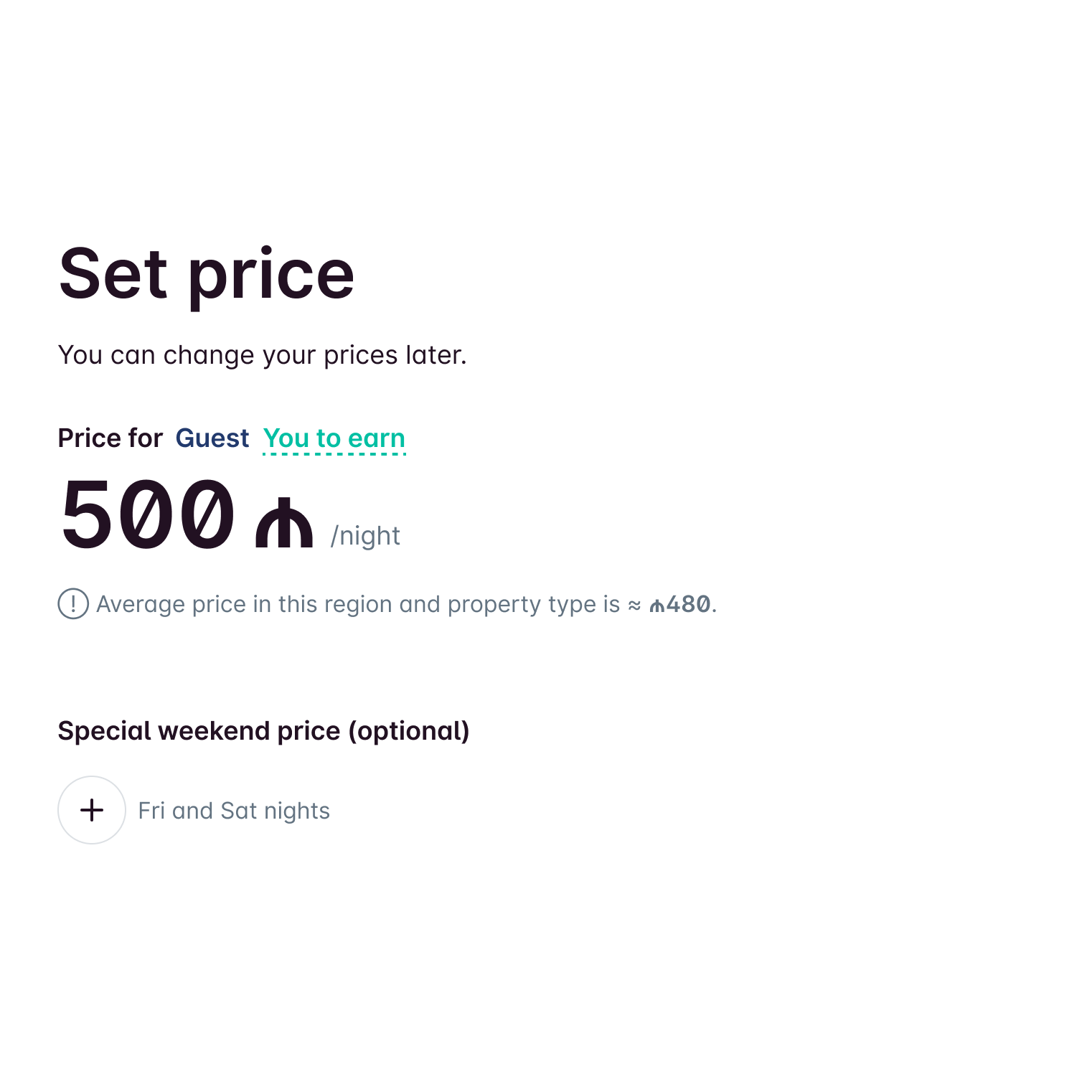Click the 'You can change your prices later' text
This screenshot has height=1092, width=1092.
click(262, 355)
